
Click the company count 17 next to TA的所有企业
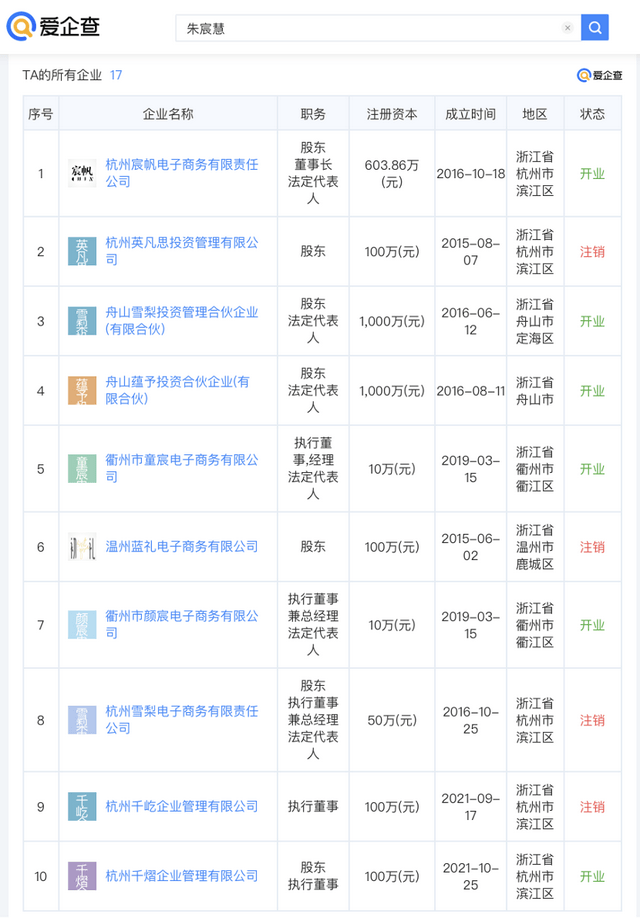coord(116,75)
